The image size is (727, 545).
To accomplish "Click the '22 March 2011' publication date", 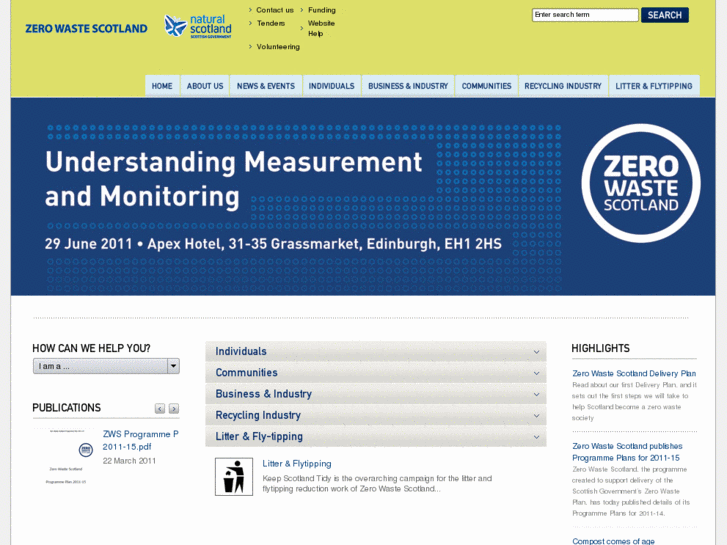I will point(129,461).
